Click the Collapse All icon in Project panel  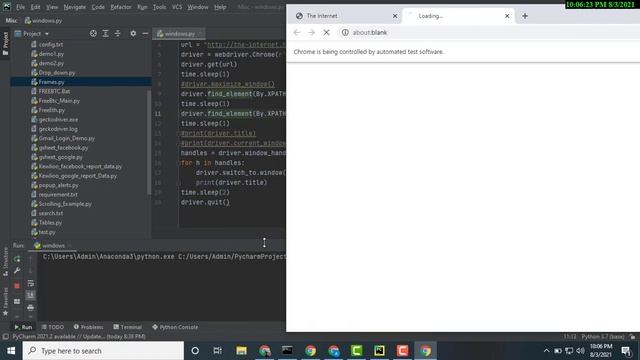coord(118,33)
